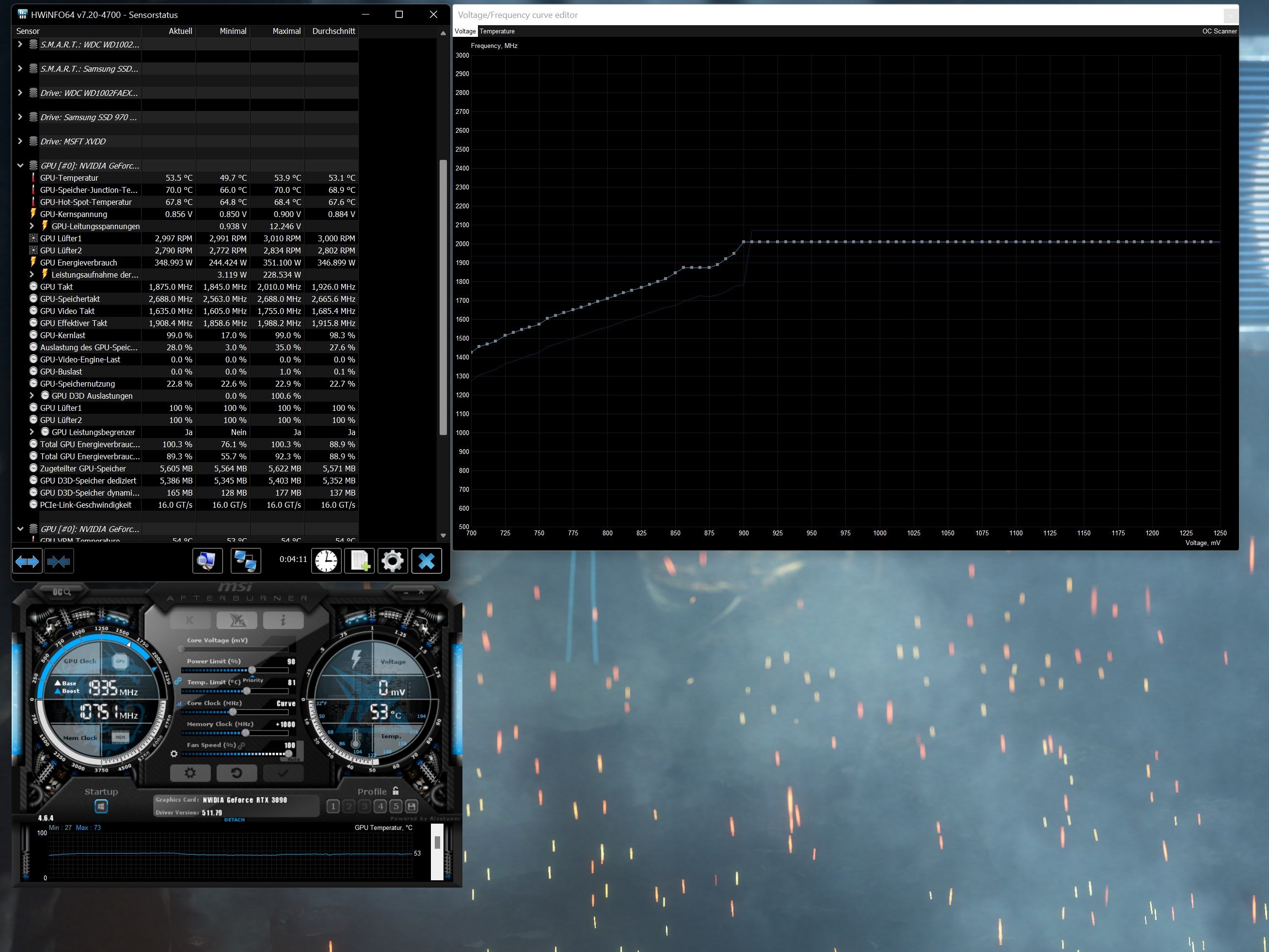Screen dimensions: 1269x952
Task: Expand GPU-Leitungsspannungen sub-items
Action: 32,226
